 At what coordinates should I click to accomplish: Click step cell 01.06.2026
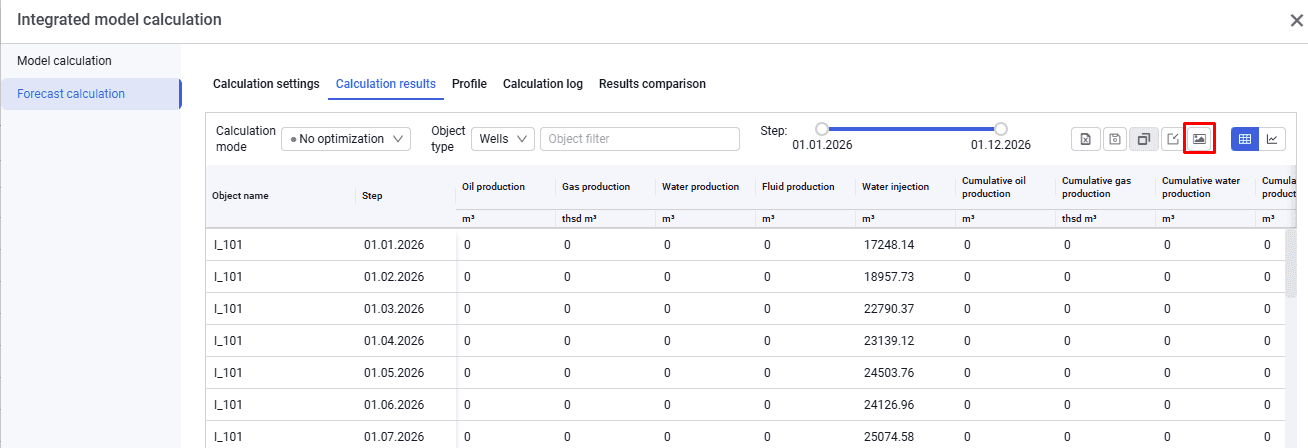394,404
